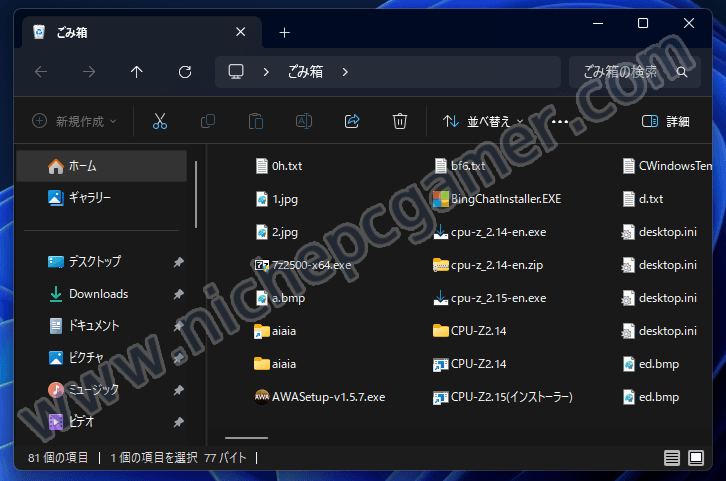The height and width of the screenshot is (481, 726).
Task: Select the 2.jpg file
Action: [x=276, y=232]
